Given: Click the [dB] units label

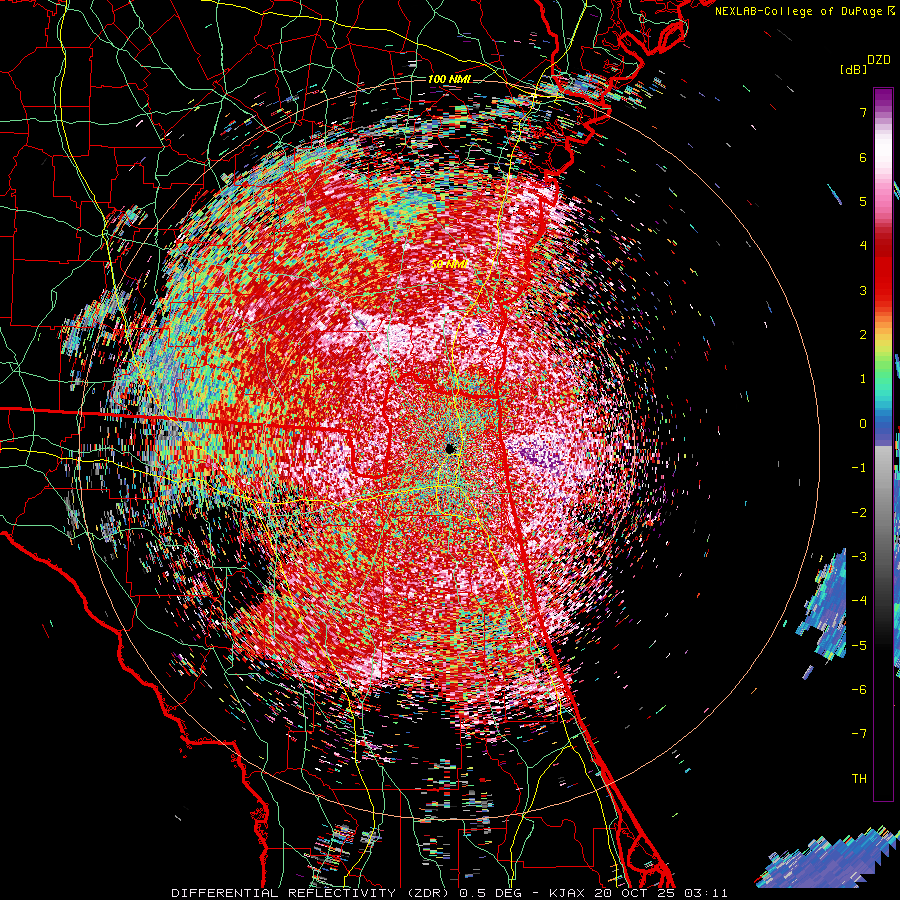Looking at the screenshot, I should point(854,69).
